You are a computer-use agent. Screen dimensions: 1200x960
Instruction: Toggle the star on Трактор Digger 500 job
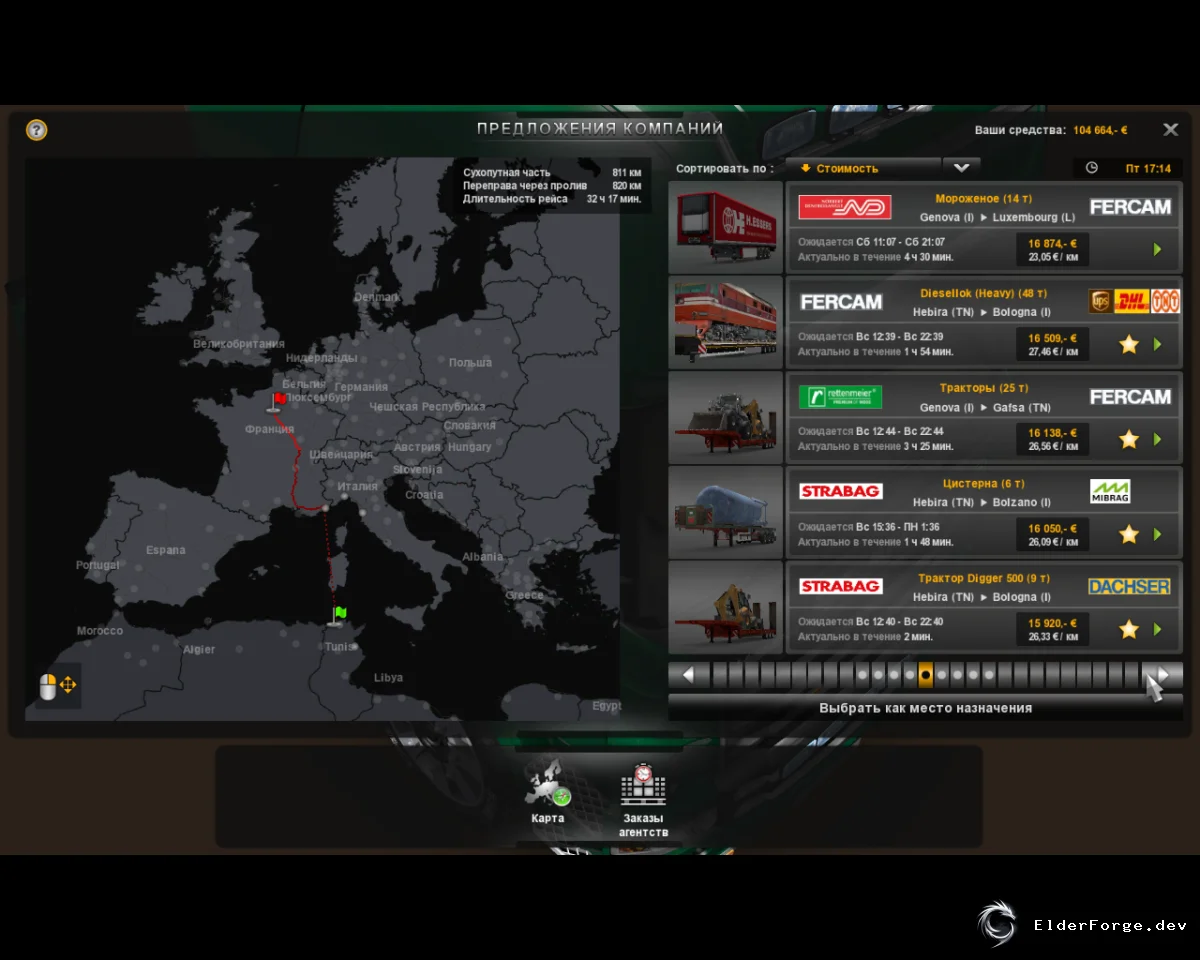point(1129,629)
